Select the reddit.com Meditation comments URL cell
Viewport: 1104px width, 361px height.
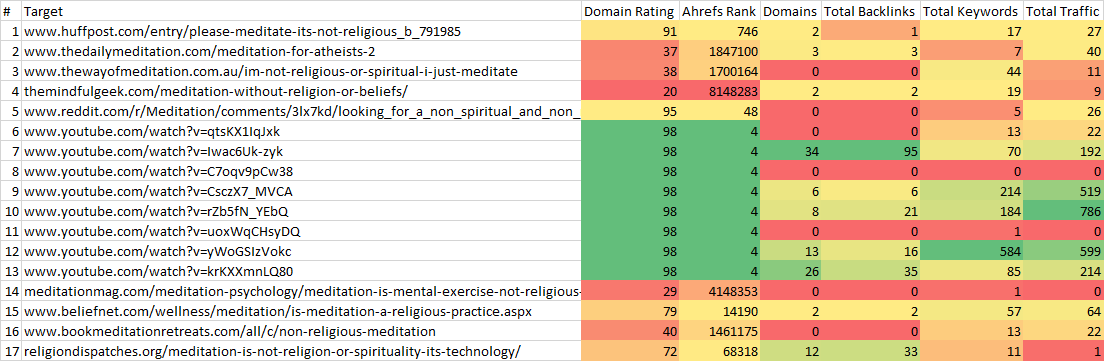coord(303,111)
